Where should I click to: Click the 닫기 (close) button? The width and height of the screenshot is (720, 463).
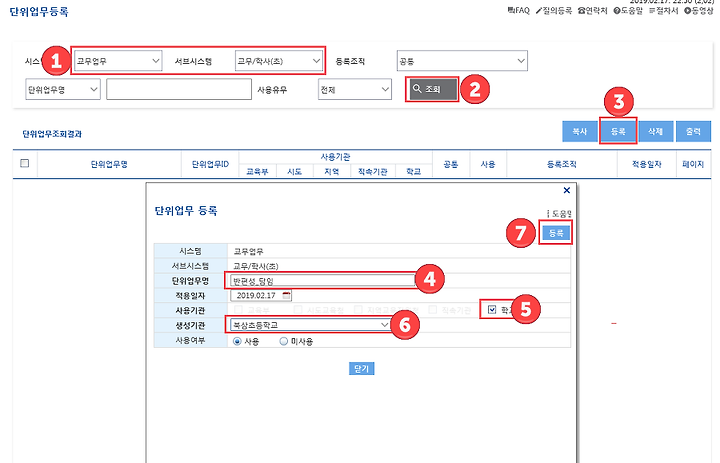tap(361, 368)
